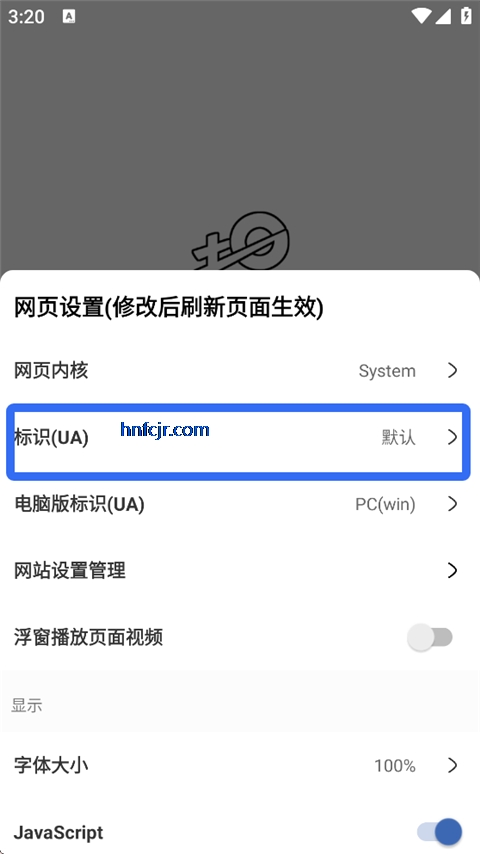
Task: Open 网站设置管理 entry
Action: [x=240, y=570]
